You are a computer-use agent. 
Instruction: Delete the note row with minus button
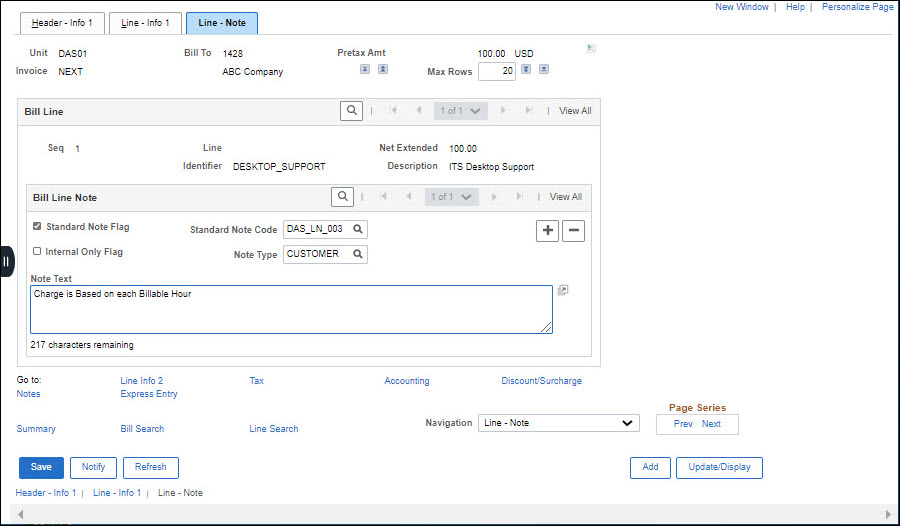tap(573, 231)
